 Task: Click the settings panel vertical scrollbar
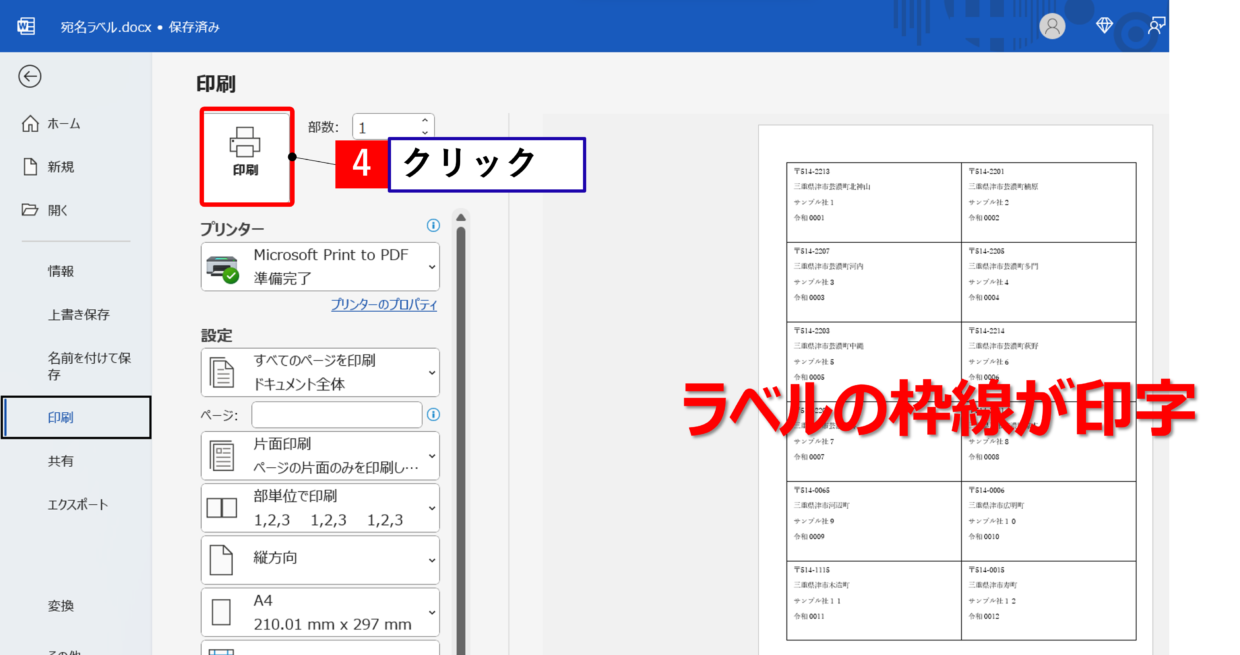(x=461, y=440)
